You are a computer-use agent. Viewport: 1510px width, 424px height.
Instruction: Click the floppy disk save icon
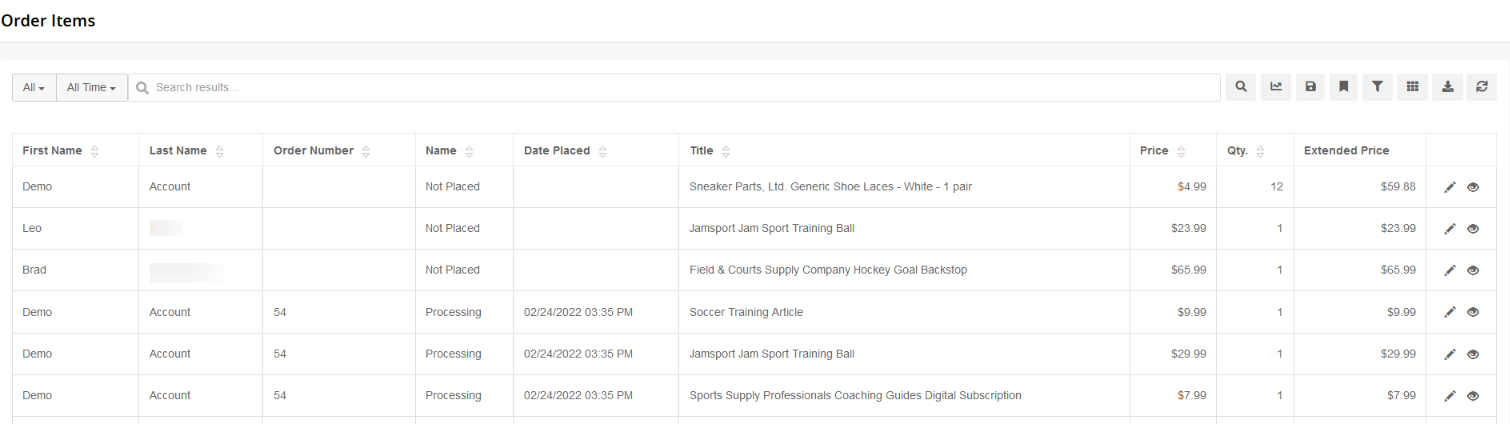point(1310,87)
